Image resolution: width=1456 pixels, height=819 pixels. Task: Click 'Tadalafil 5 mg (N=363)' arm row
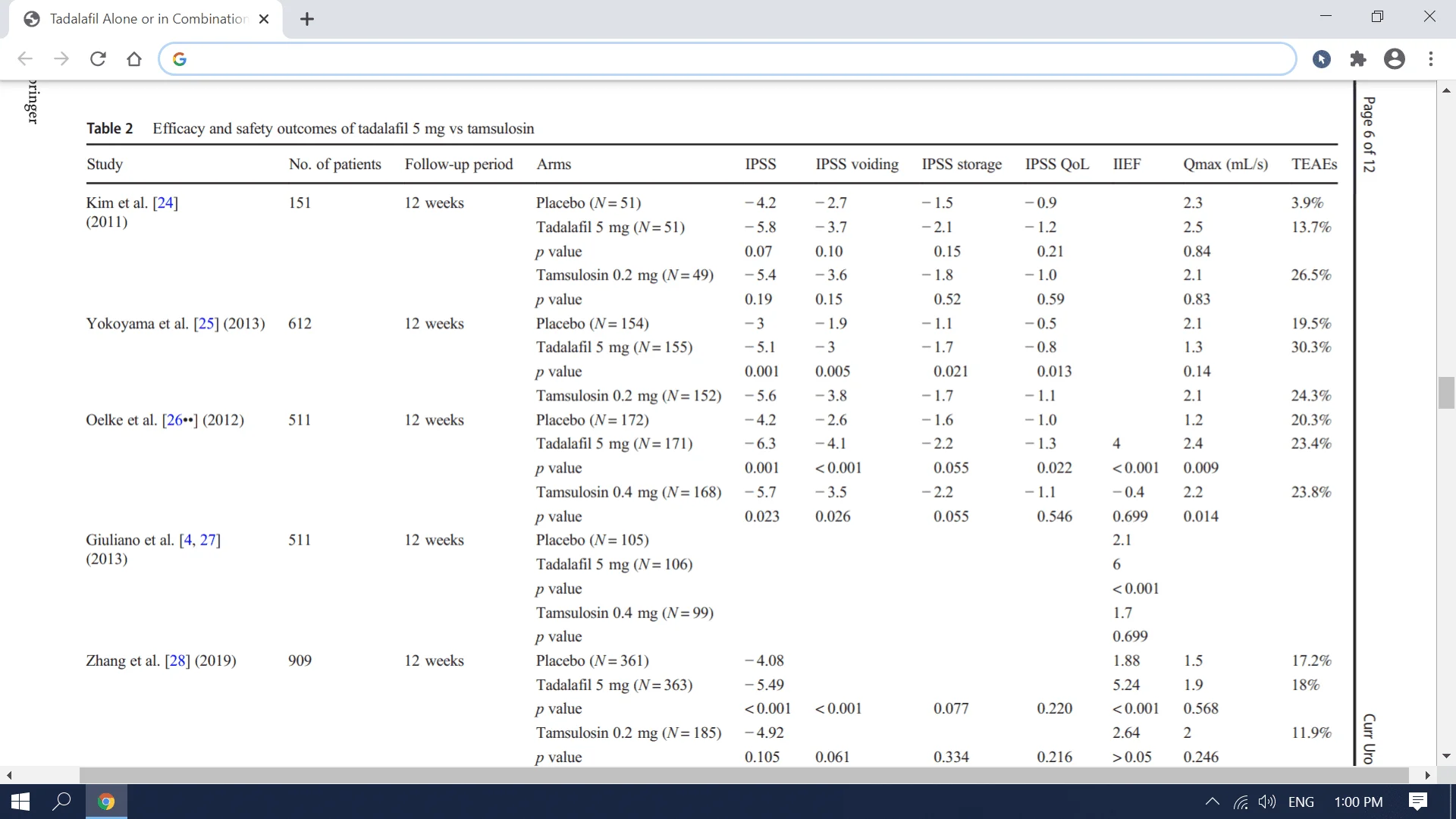click(614, 684)
